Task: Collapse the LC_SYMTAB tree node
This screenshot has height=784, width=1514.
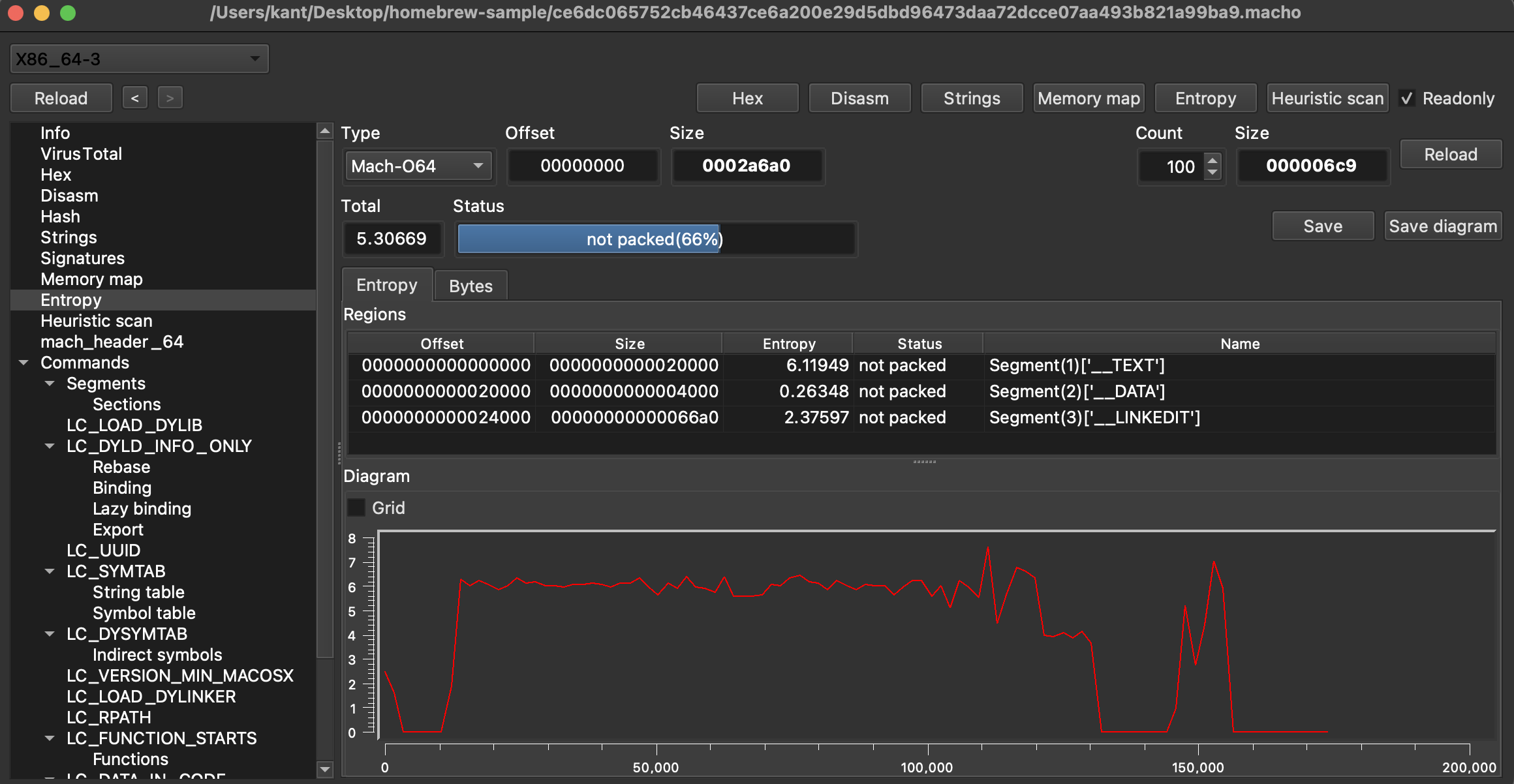Action: click(50, 571)
